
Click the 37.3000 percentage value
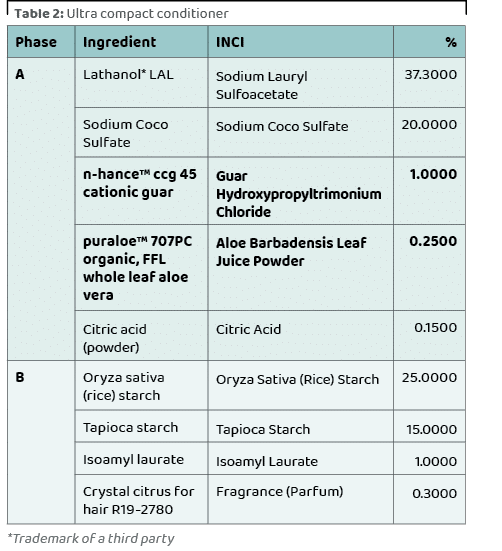click(x=430, y=74)
